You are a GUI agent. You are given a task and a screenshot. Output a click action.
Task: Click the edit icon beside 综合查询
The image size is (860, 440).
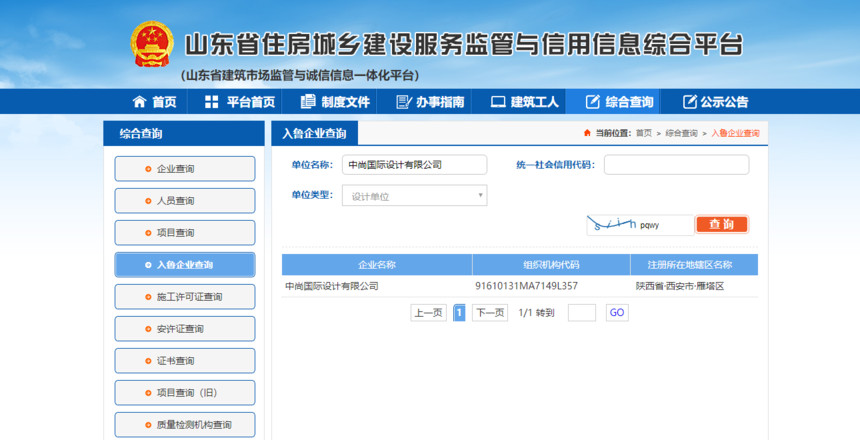(593, 102)
